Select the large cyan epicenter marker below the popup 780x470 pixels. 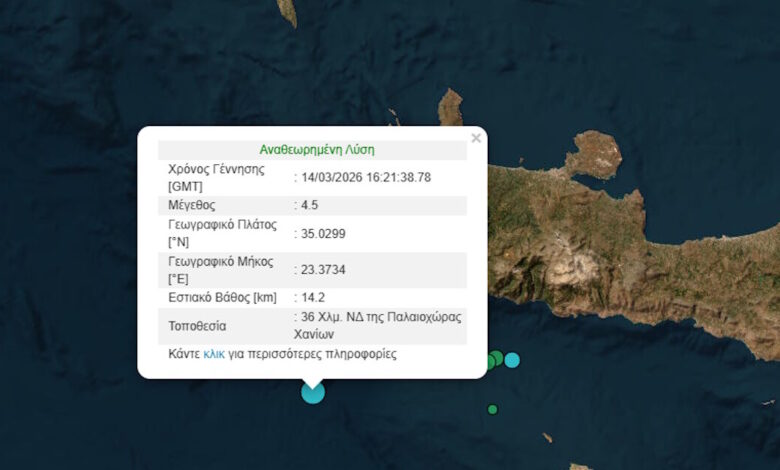[313, 392]
